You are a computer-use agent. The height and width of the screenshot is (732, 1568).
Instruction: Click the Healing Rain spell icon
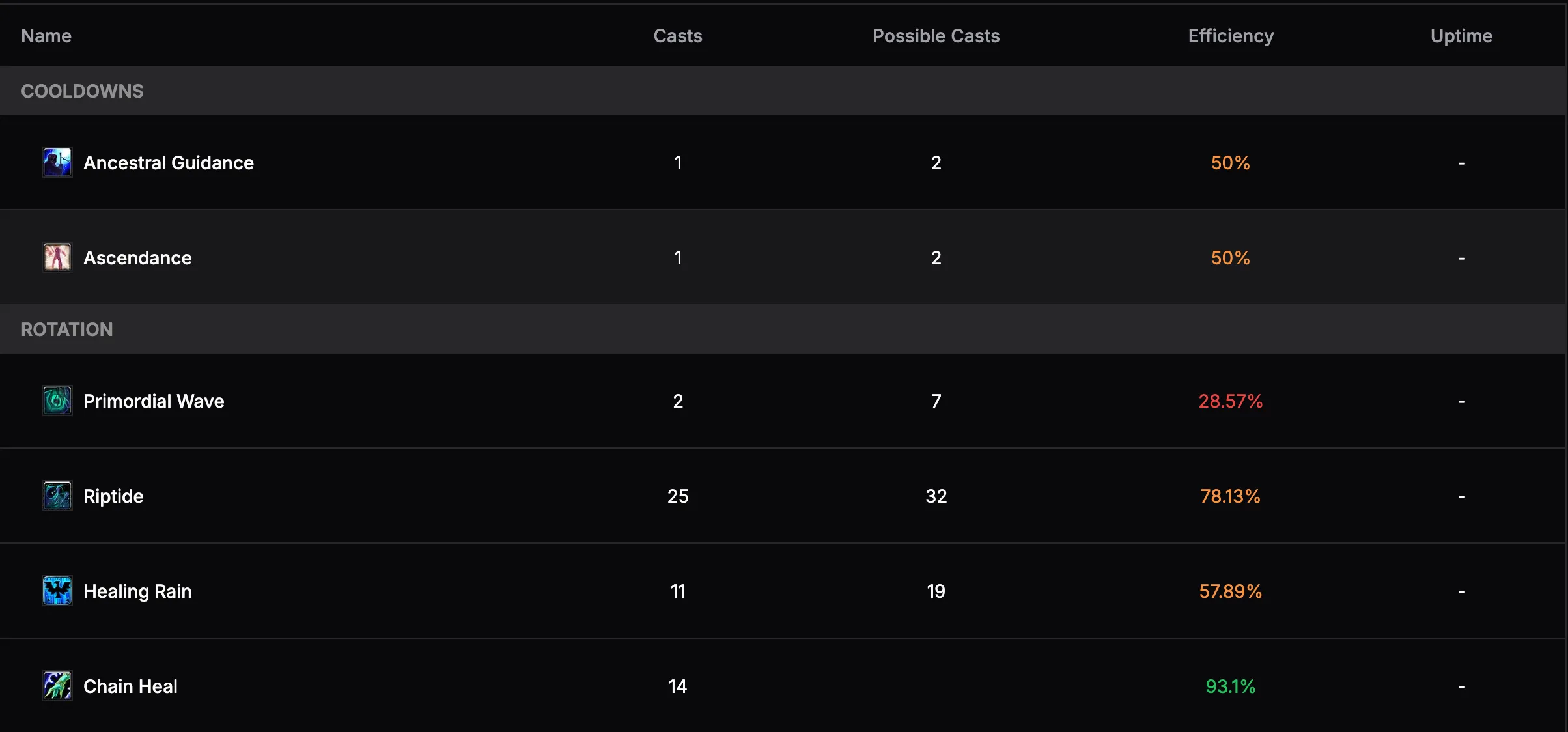(x=57, y=591)
